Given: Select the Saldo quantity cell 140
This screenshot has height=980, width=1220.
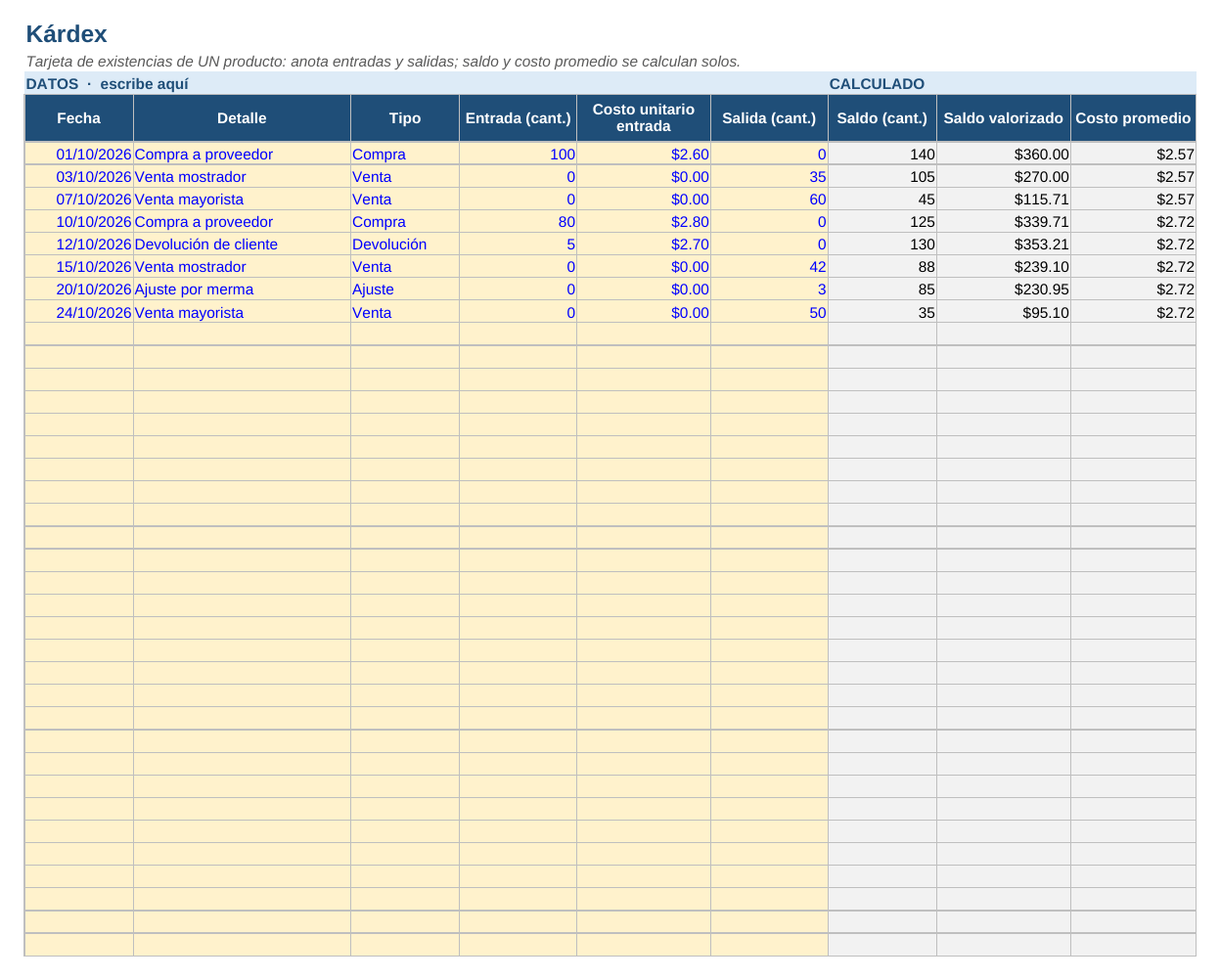Looking at the screenshot, I should coord(882,155).
